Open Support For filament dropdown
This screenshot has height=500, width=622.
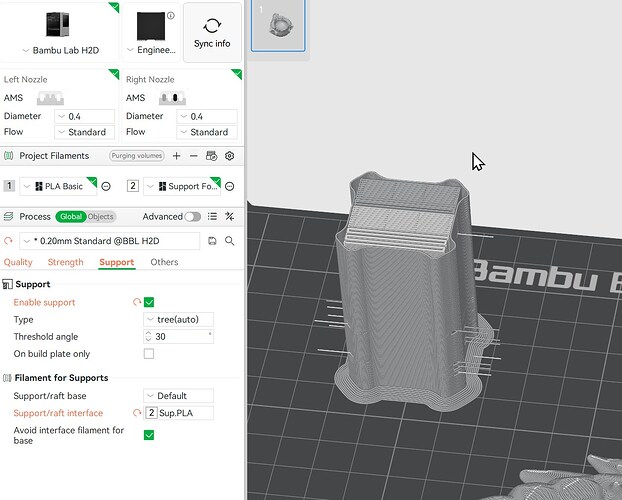coord(182,186)
